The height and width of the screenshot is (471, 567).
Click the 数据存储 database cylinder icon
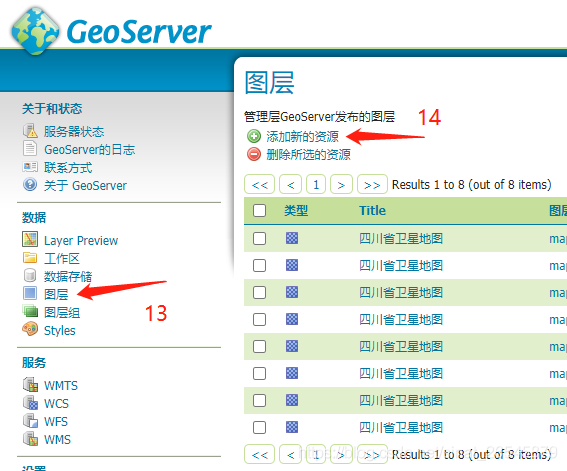[30, 275]
